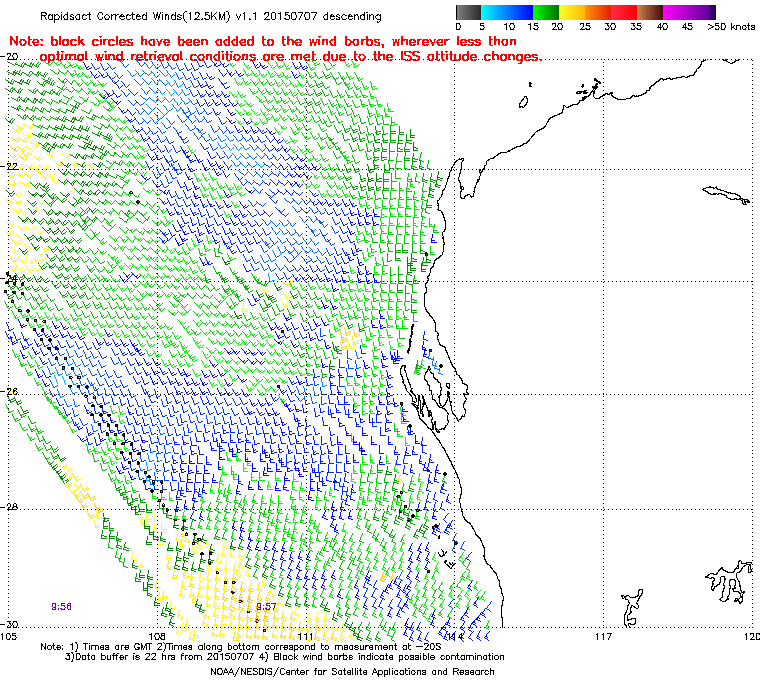Click the longitude label '114'
Image resolution: width=760 pixels, height=688 pixels.
point(454,636)
